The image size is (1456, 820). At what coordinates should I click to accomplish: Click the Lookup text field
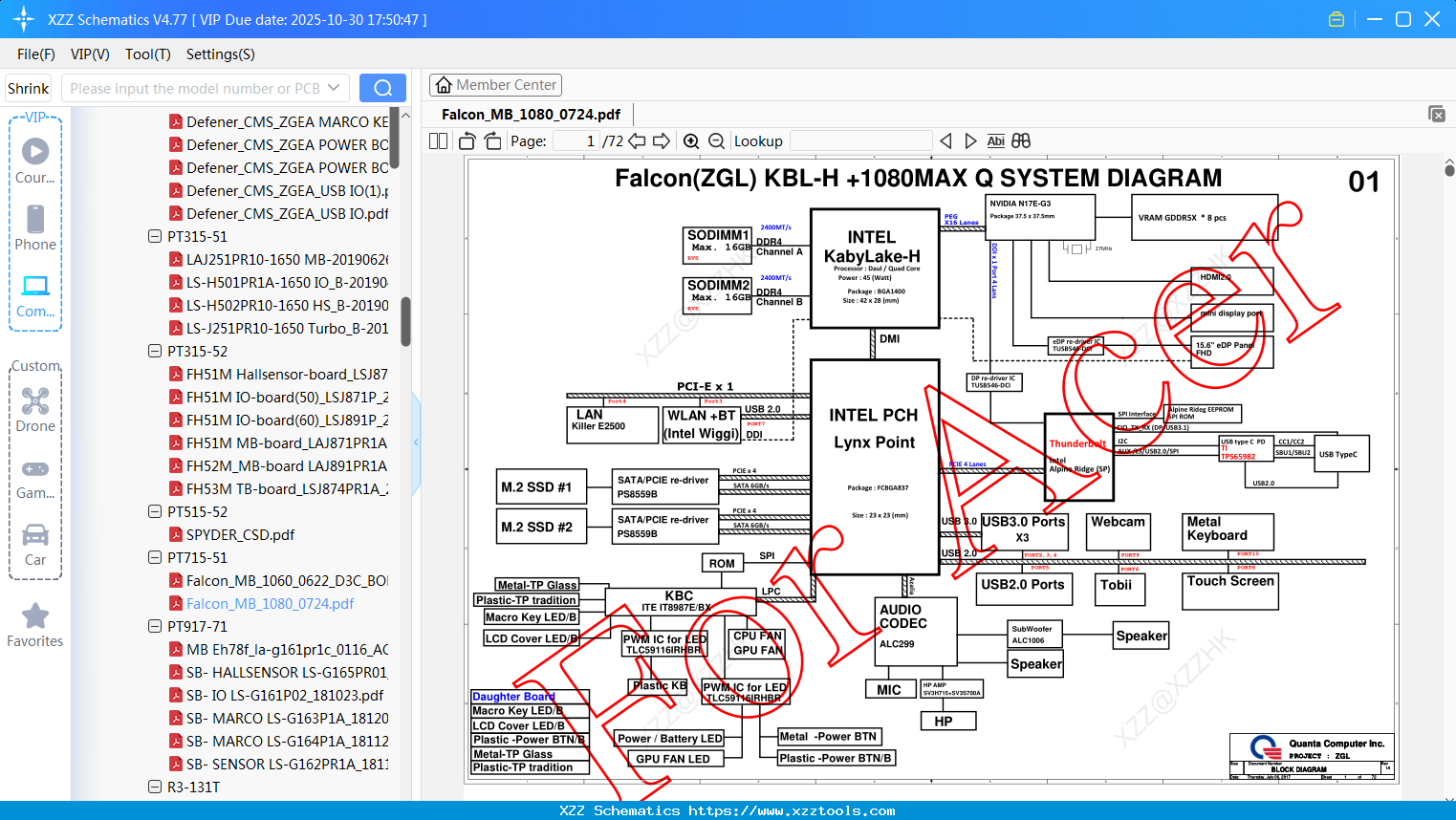pyautogui.click(x=861, y=140)
